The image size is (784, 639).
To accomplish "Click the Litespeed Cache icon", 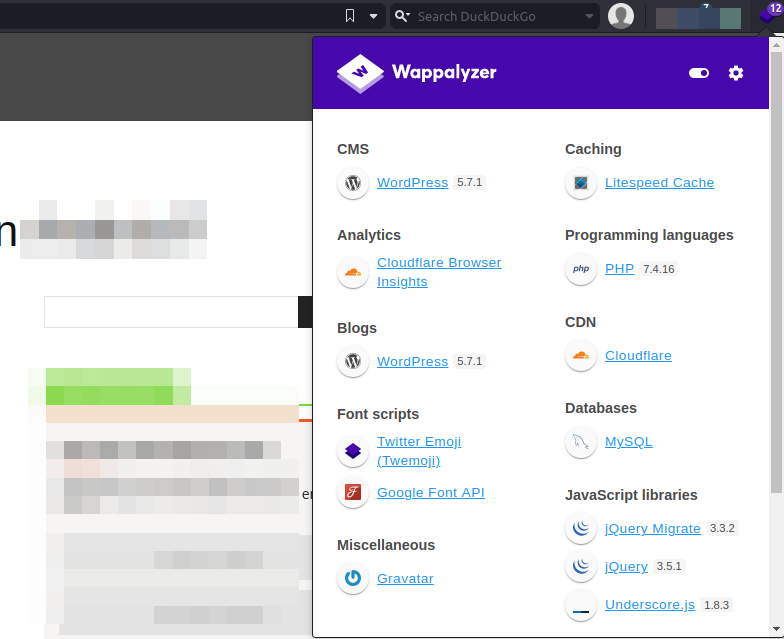I will coord(581,183).
